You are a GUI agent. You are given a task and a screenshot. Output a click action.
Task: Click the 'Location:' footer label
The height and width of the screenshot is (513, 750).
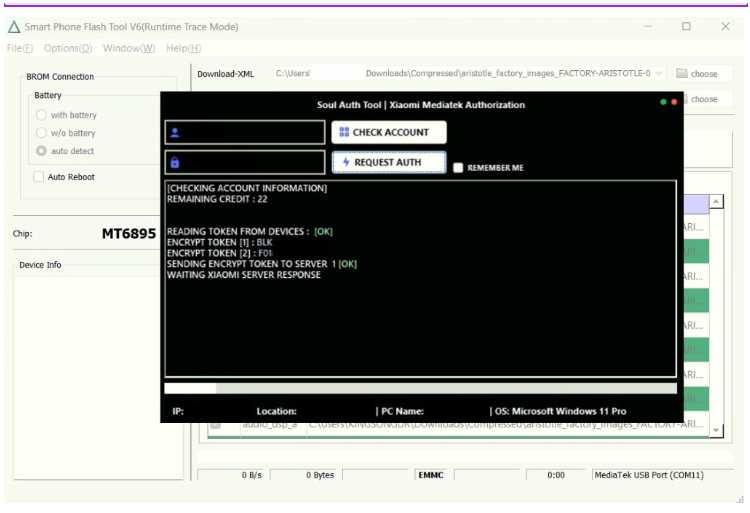tap(276, 411)
